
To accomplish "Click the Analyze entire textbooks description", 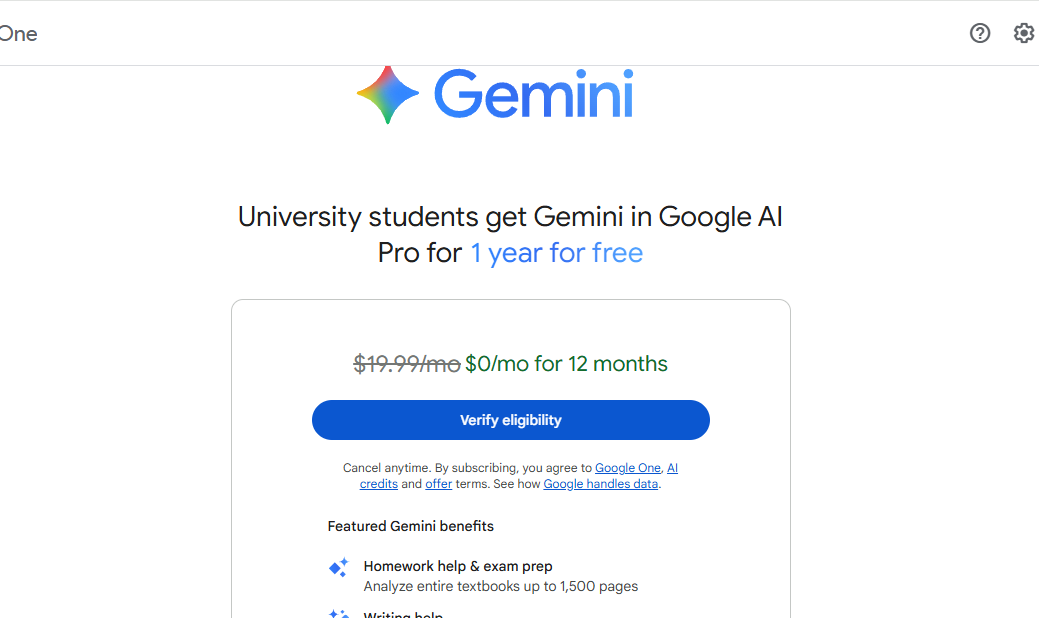I will (500, 587).
